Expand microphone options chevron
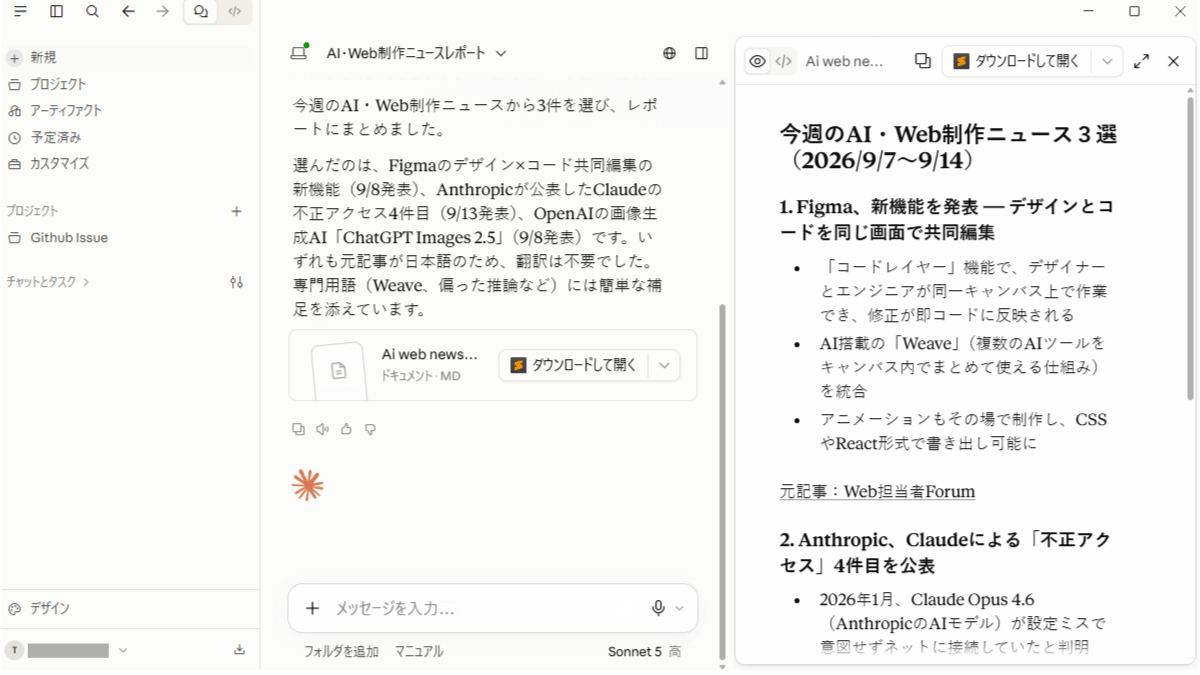The height and width of the screenshot is (675, 1200). 680,608
